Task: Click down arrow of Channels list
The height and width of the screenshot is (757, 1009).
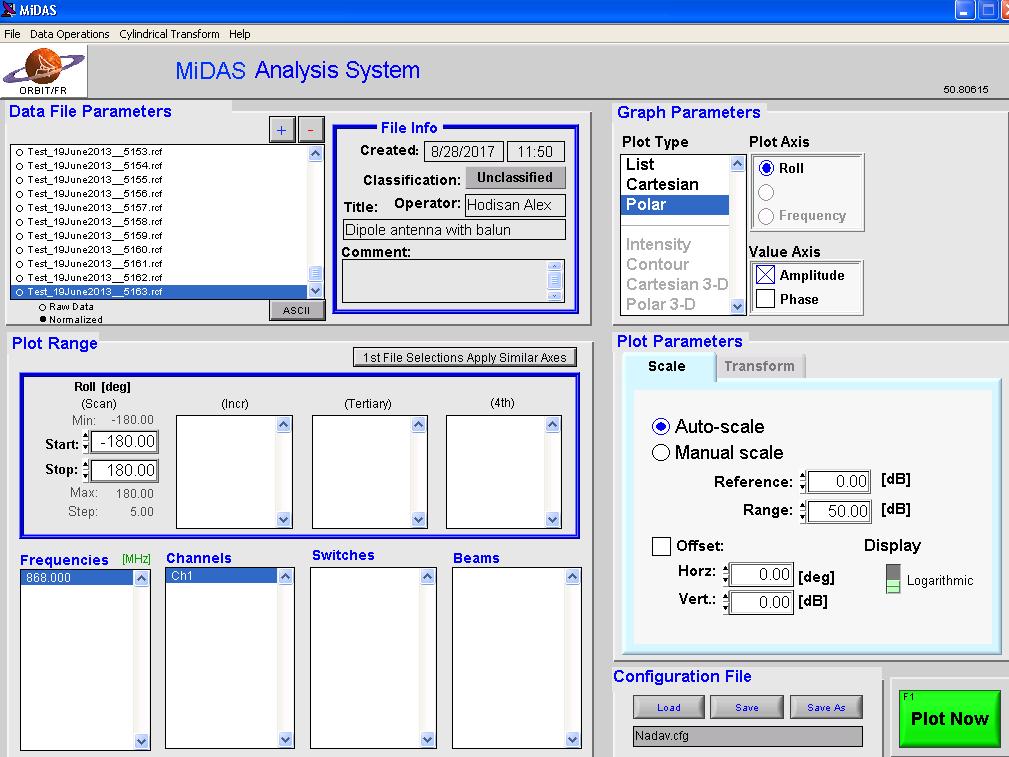Action: tap(286, 740)
